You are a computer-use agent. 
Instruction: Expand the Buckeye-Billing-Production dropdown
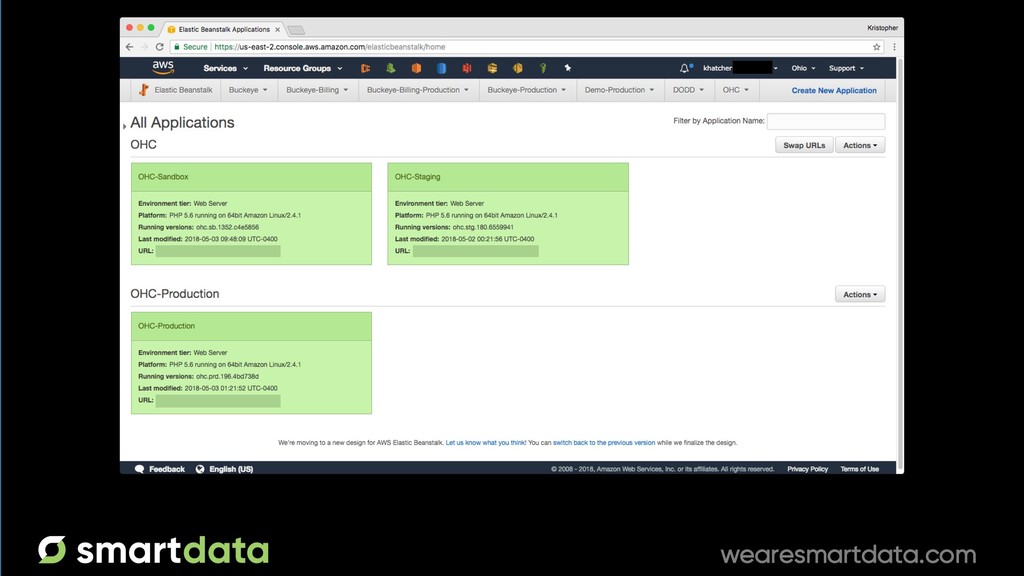[418, 90]
